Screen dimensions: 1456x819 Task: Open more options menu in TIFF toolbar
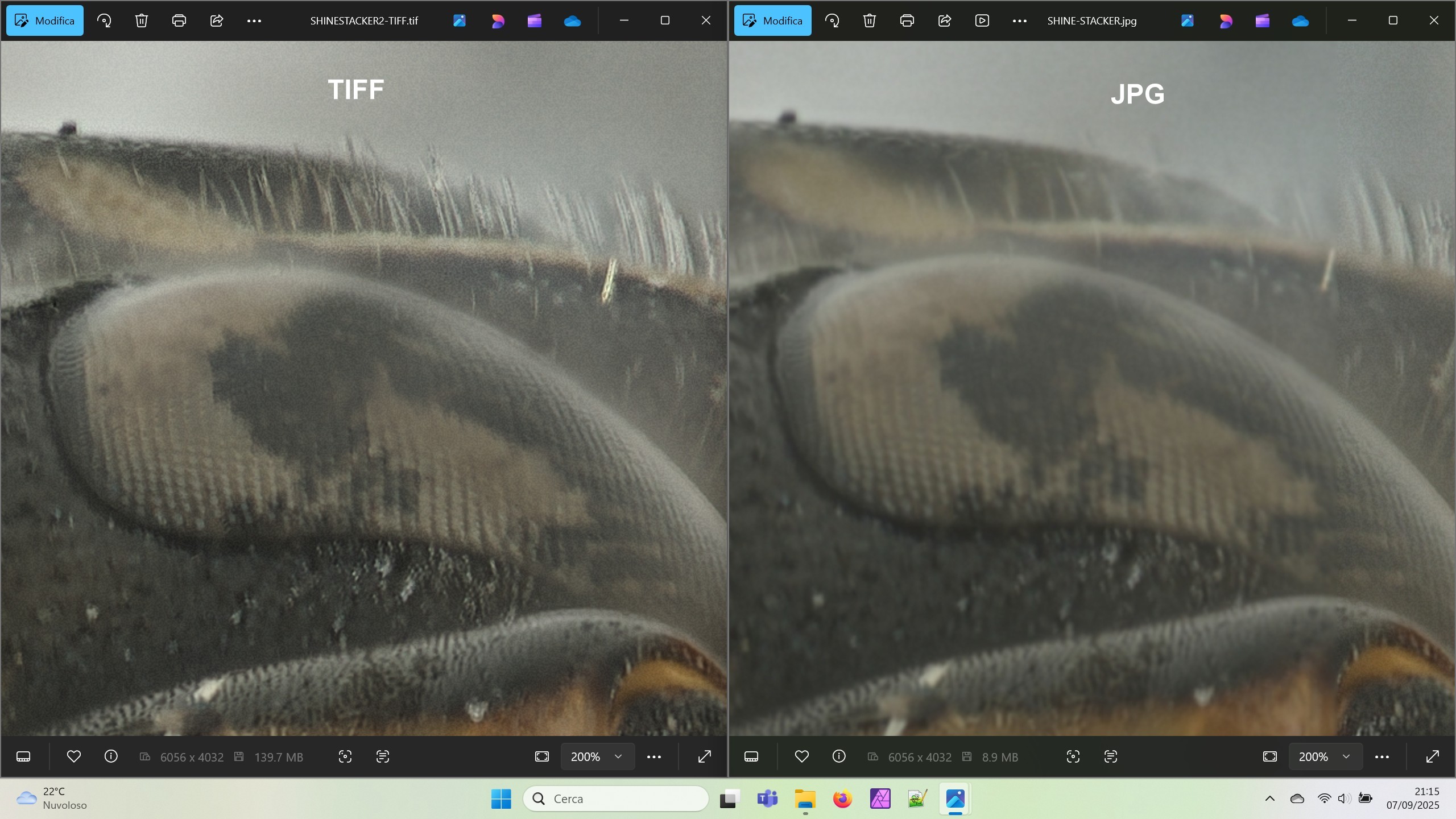(x=254, y=20)
